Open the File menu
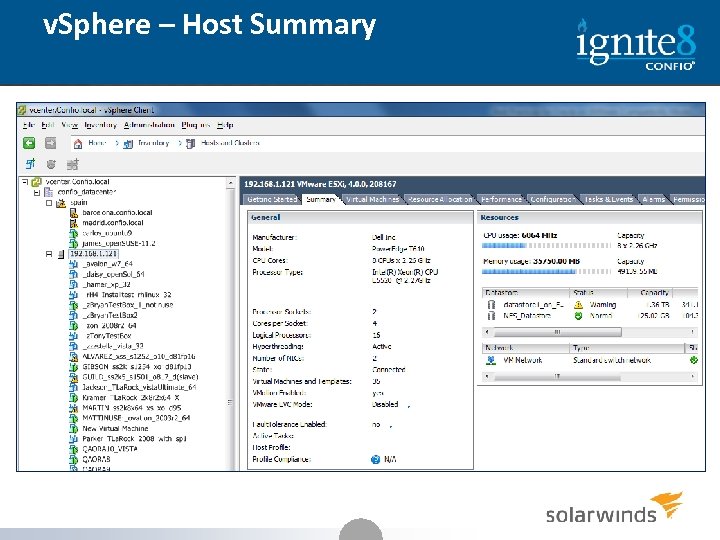 point(28,125)
